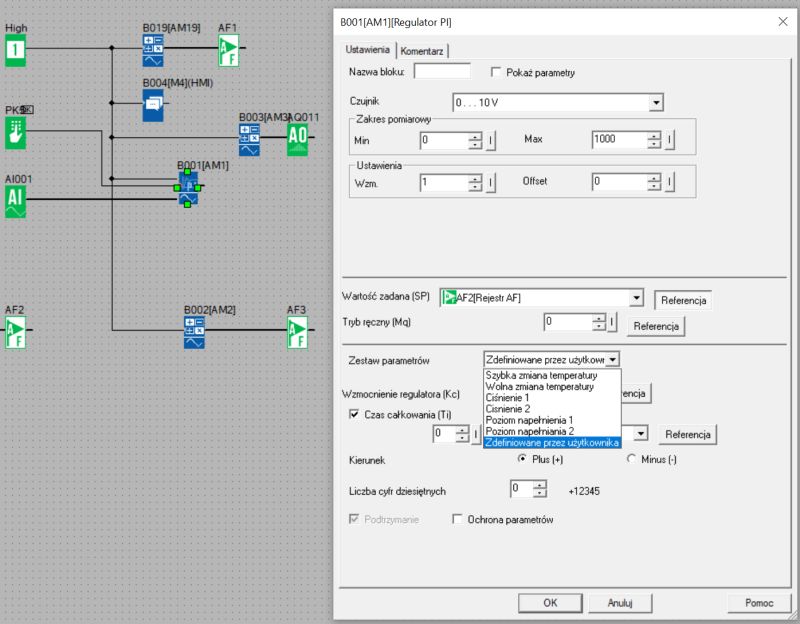The height and width of the screenshot is (624, 800).
Task: Choose Szybka zmiana temperatury option
Action: coord(552,375)
